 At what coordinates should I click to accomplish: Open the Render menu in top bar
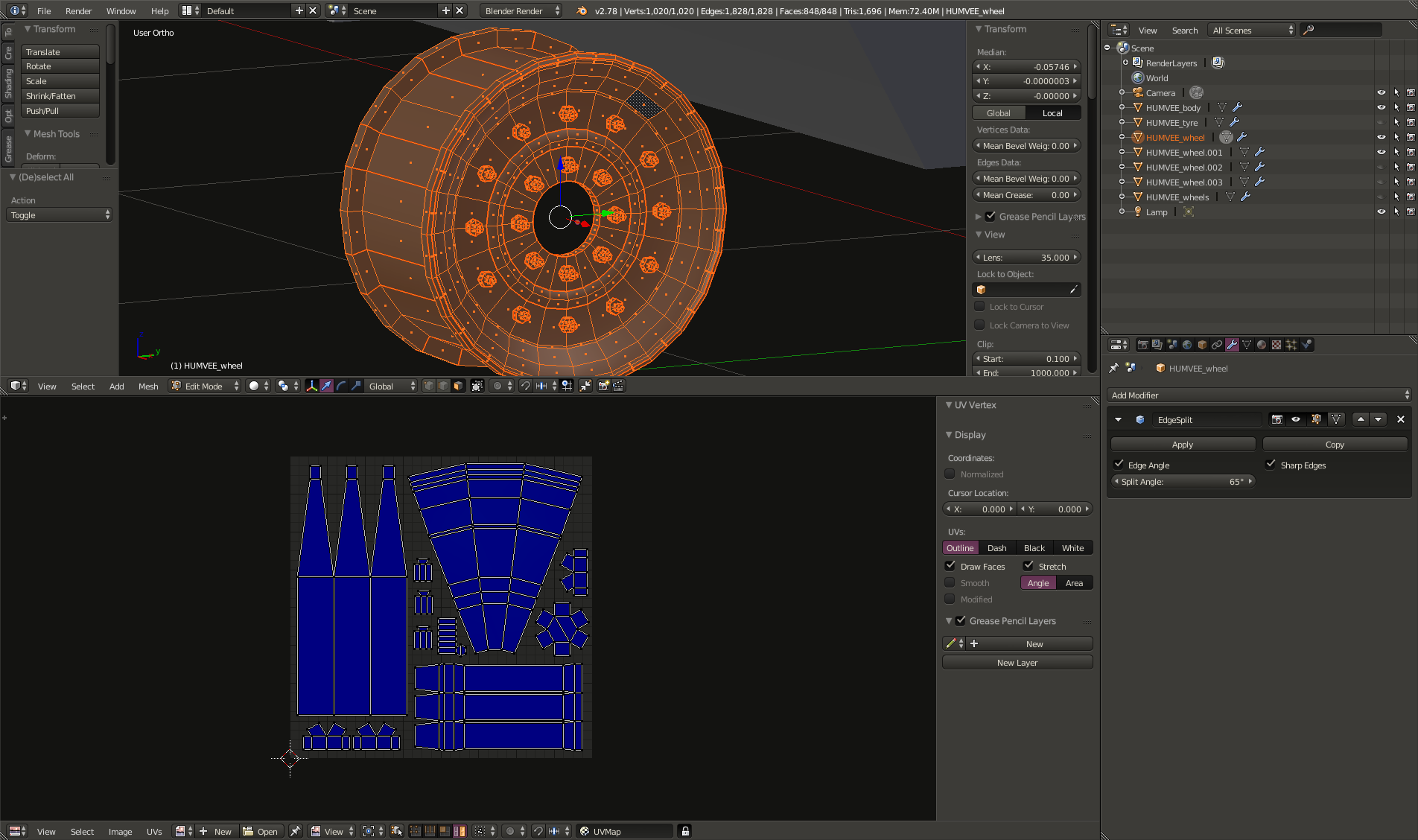tap(78, 10)
